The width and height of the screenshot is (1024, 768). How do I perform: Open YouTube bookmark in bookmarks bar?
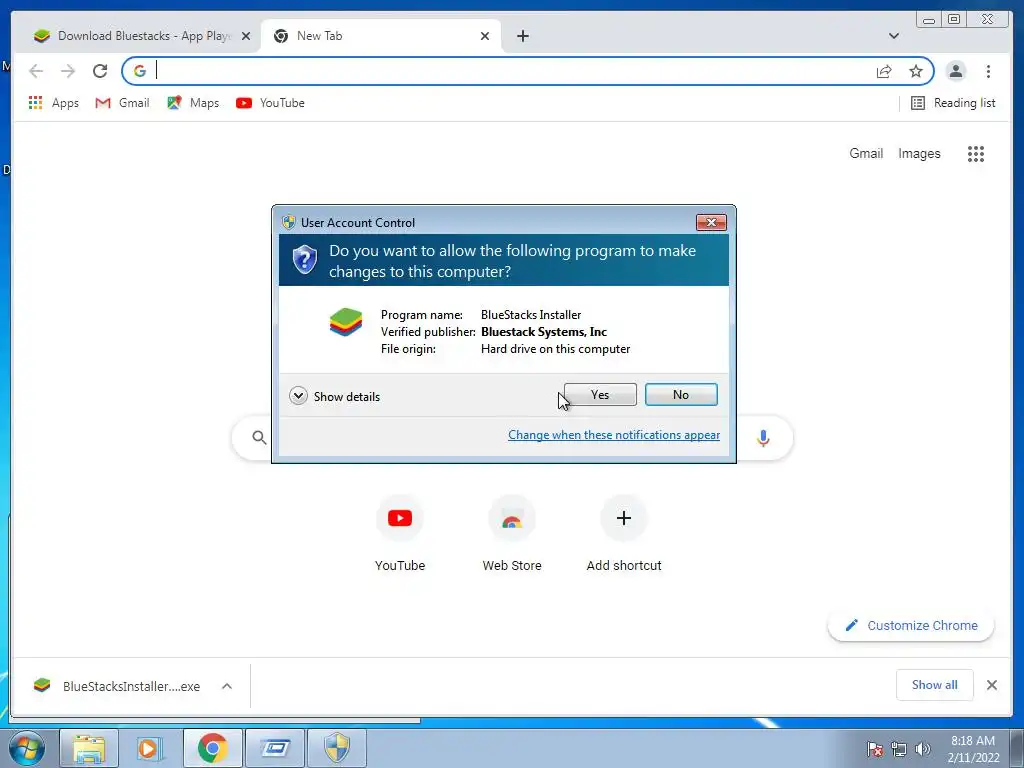click(x=270, y=103)
